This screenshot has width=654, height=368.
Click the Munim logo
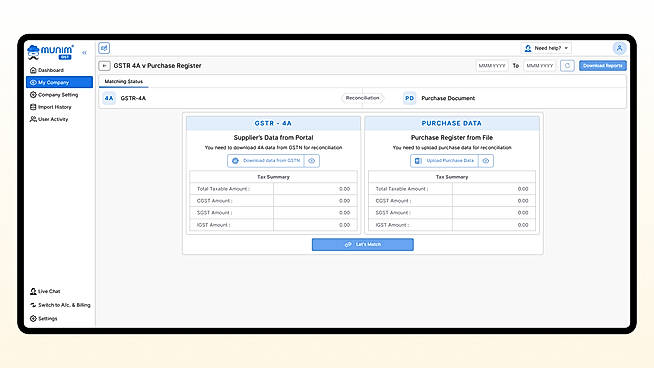[50, 52]
